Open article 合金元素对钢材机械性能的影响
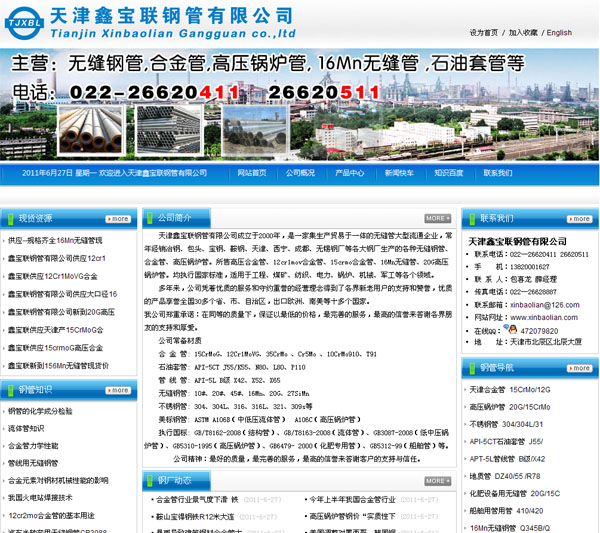This screenshot has height=533, width=600. click(x=58, y=481)
